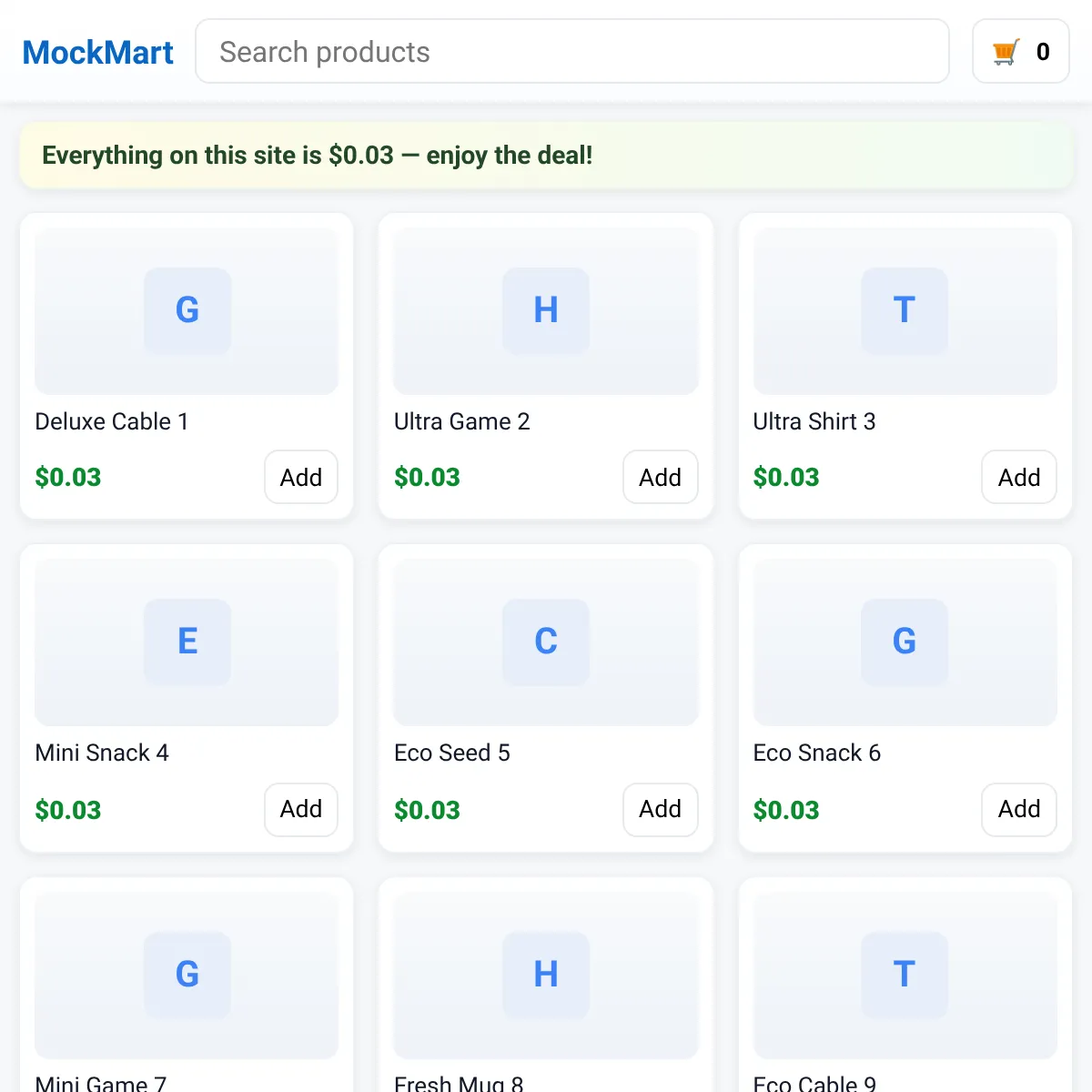Click the everything is $0.03 deal banner
This screenshot has height=1092, width=1092.
[546, 156]
